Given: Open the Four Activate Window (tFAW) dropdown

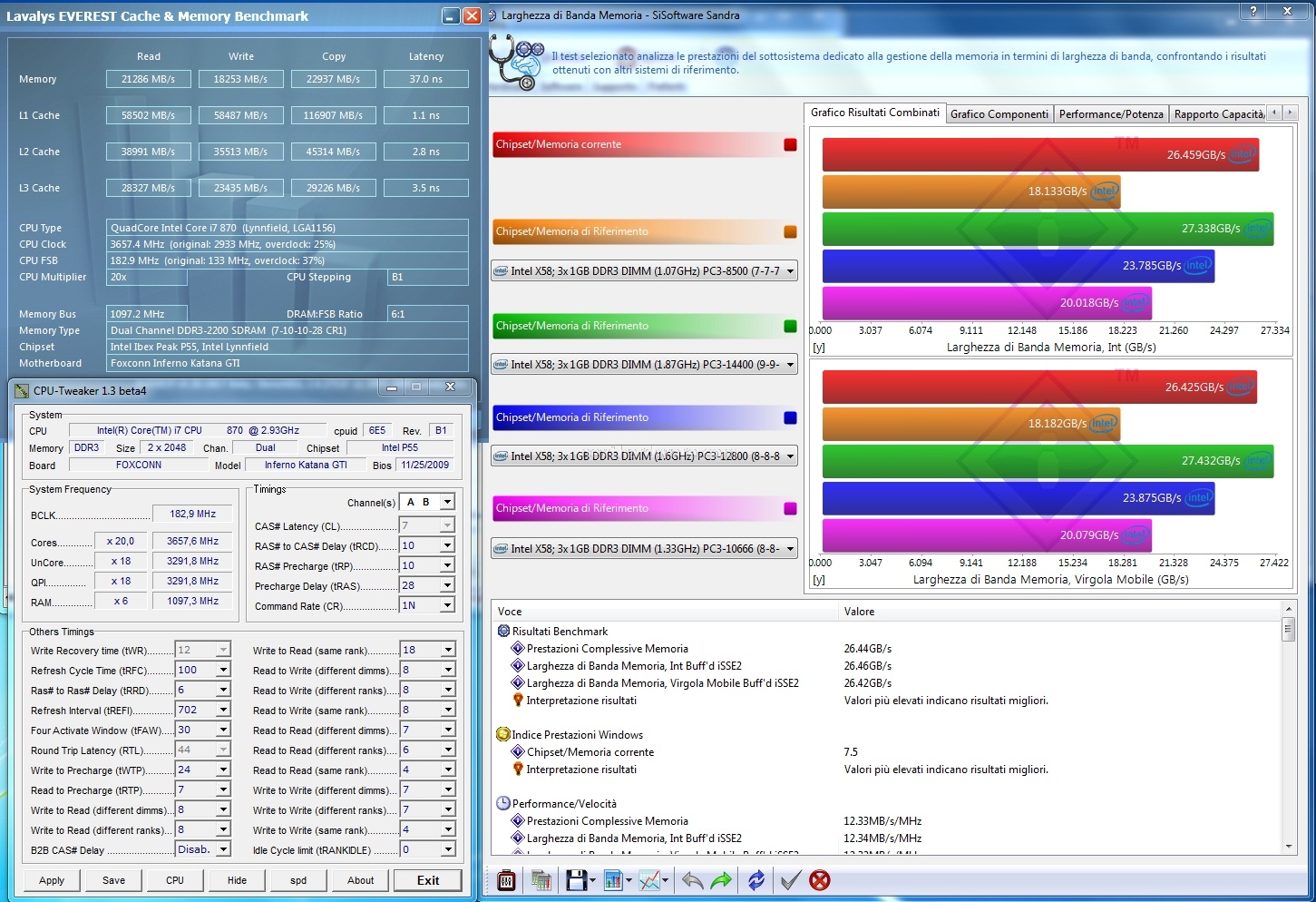Looking at the screenshot, I should [223, 730].
